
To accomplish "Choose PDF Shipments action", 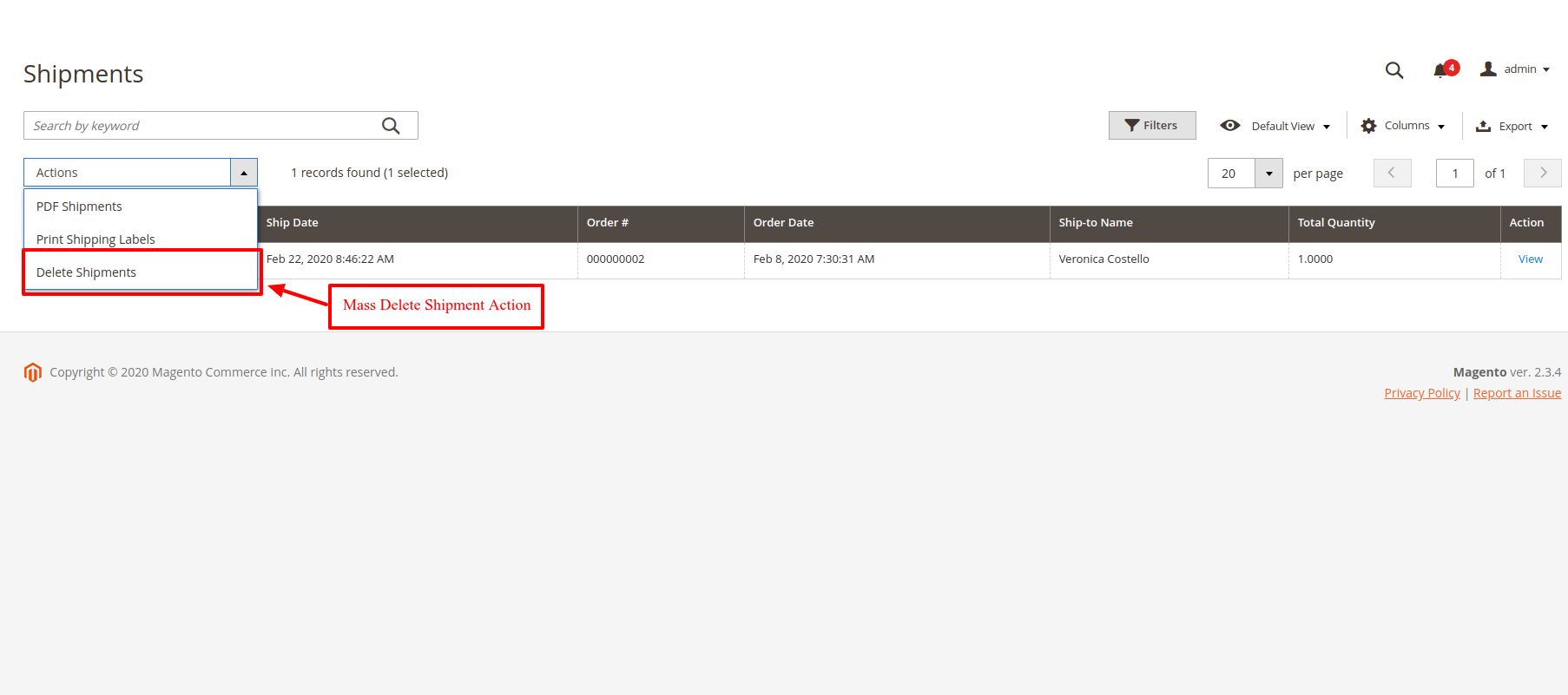I will [141, 207].
